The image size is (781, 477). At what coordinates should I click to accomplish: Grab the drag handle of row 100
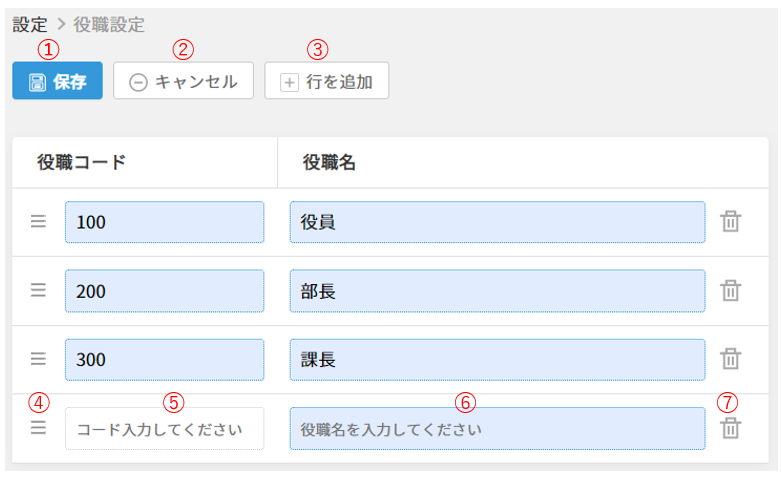[x=38, y=222]
